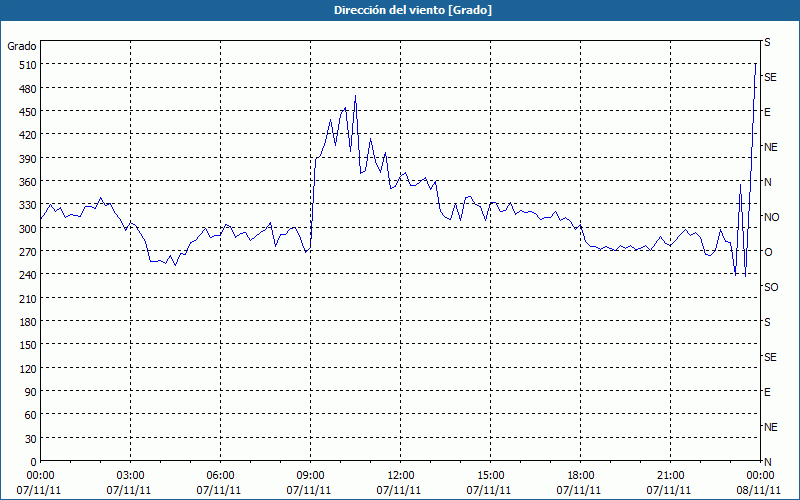Select the "Grado" y-axis unit label
The image size is (800, 500).
[22, 46]
